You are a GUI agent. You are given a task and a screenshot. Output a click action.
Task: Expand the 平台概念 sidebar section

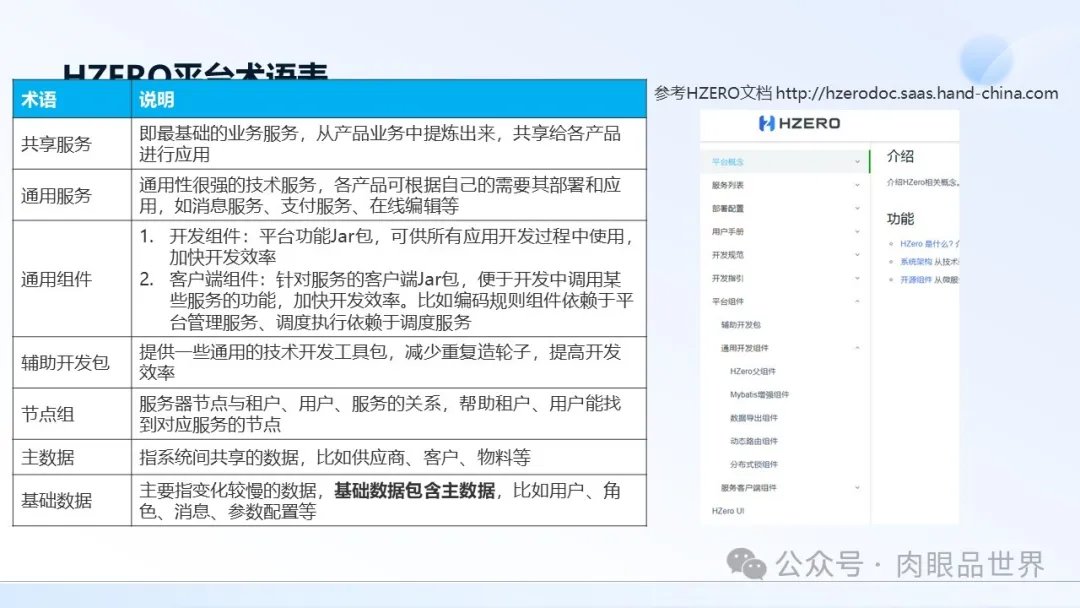[857, 161]
